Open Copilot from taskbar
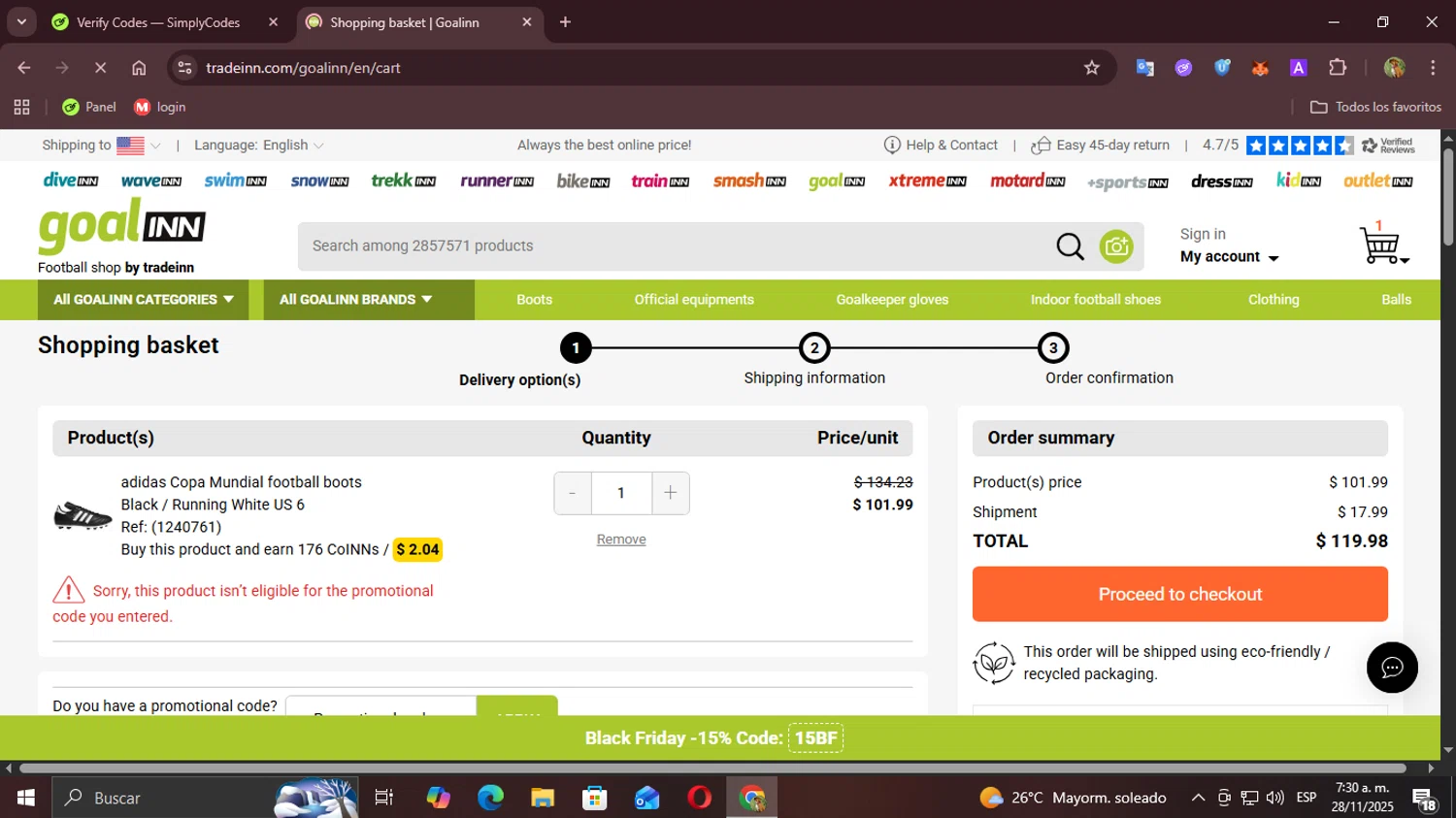 (x=438, y=798)
